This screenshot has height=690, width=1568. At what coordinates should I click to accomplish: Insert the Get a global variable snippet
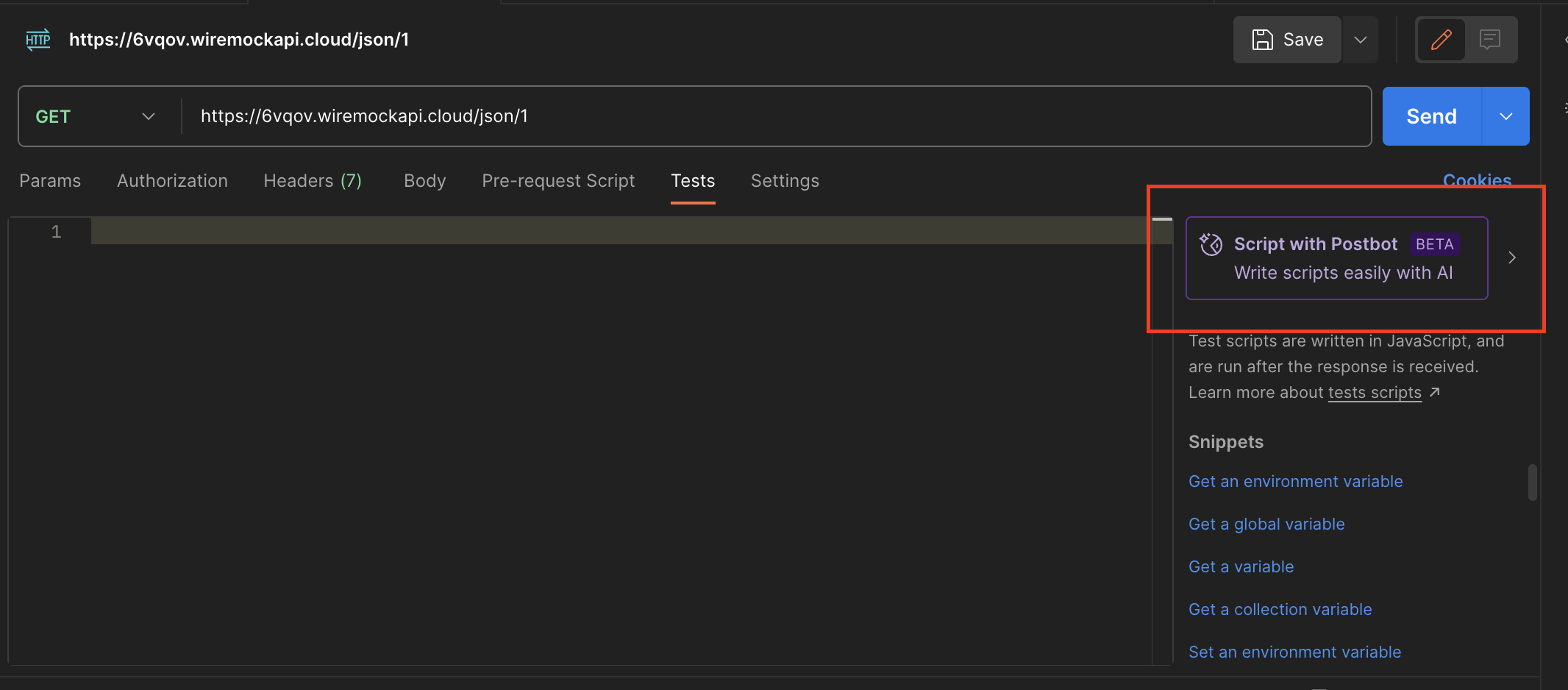pyautogui.click(x=1266, y=524)
